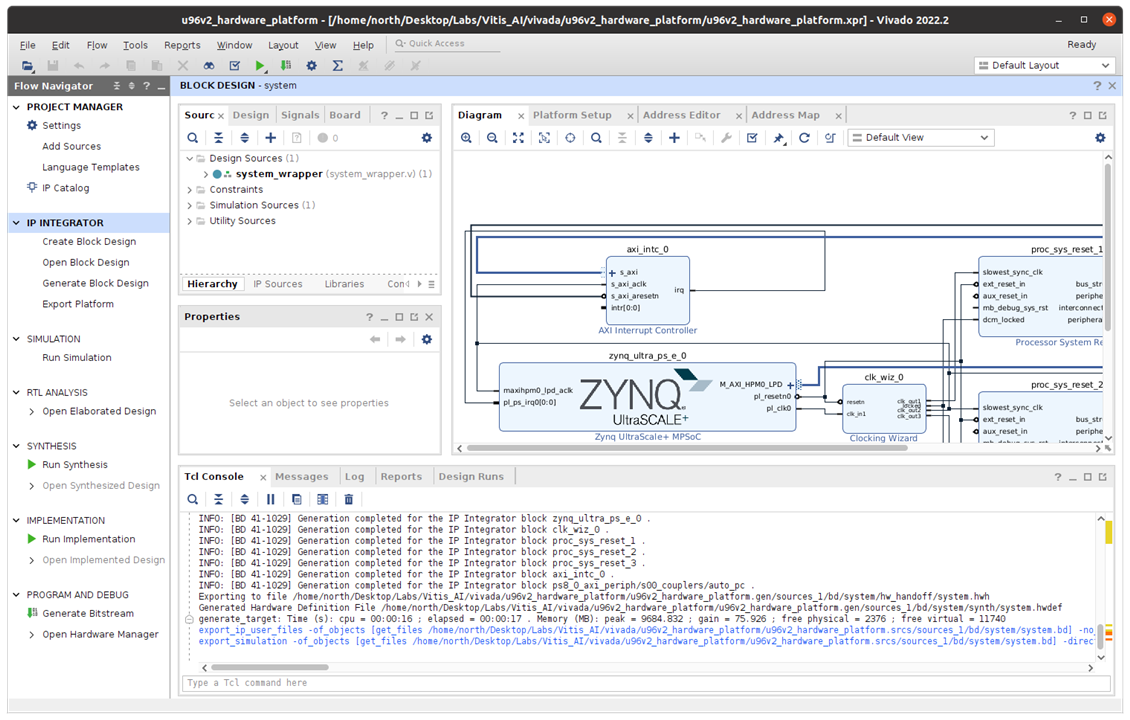1130x720 pixels.
Task: Click Diagram horizontal scrollbar
Action: click(687, 448)
